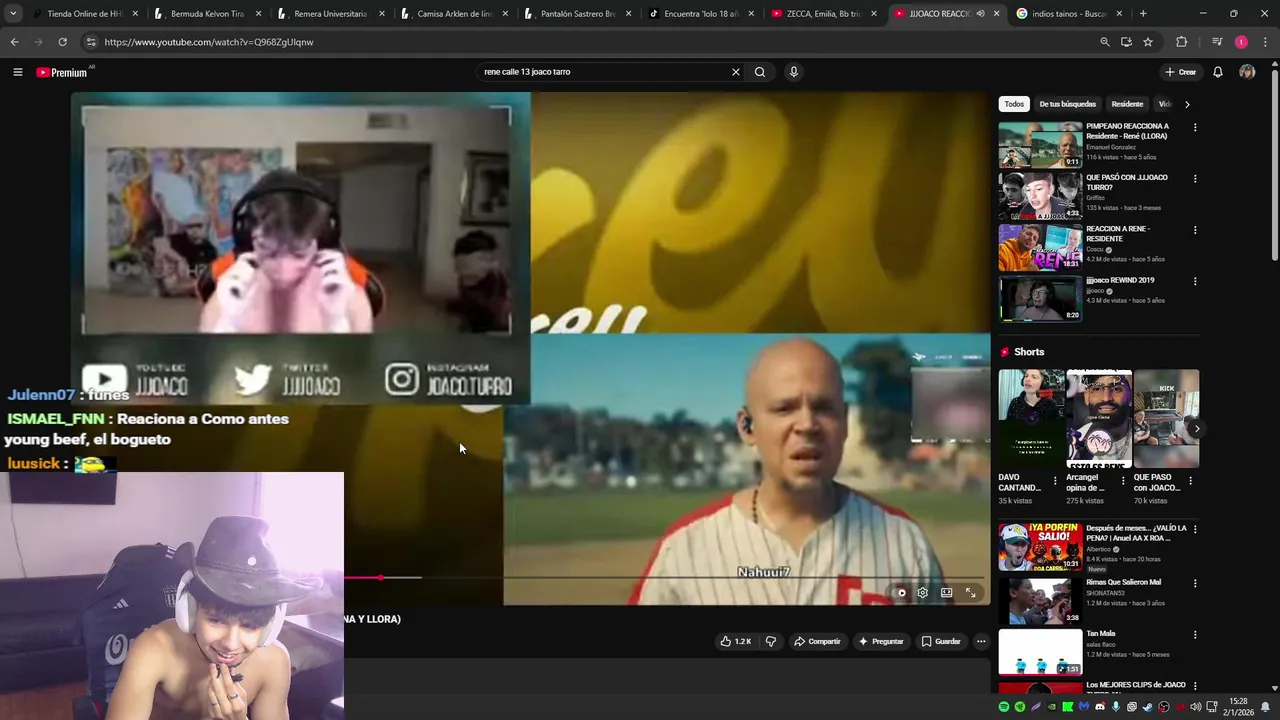Open Rimas Que Salieron Mal title
The width and height of the screenshot is (1280, 720).
tap(1123, 582)
